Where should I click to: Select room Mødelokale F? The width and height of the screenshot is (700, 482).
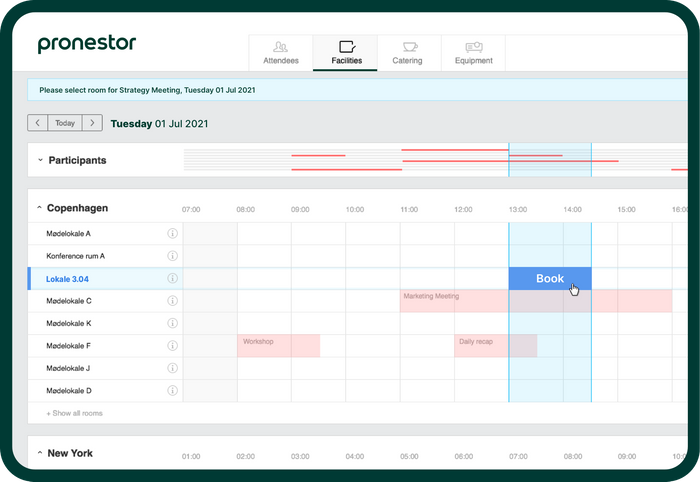68,345
